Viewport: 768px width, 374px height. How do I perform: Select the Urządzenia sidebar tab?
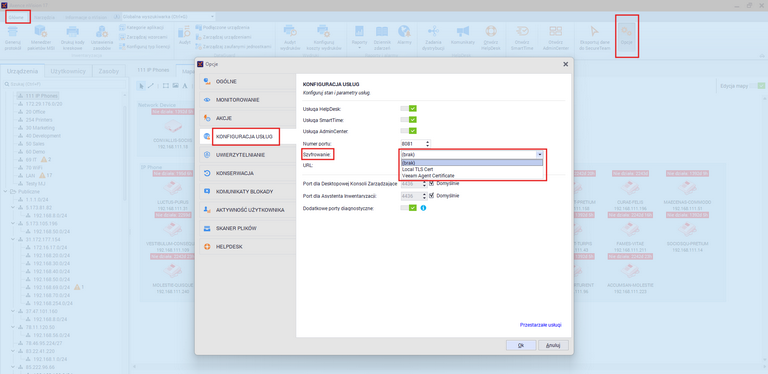(x=23, y=71)
